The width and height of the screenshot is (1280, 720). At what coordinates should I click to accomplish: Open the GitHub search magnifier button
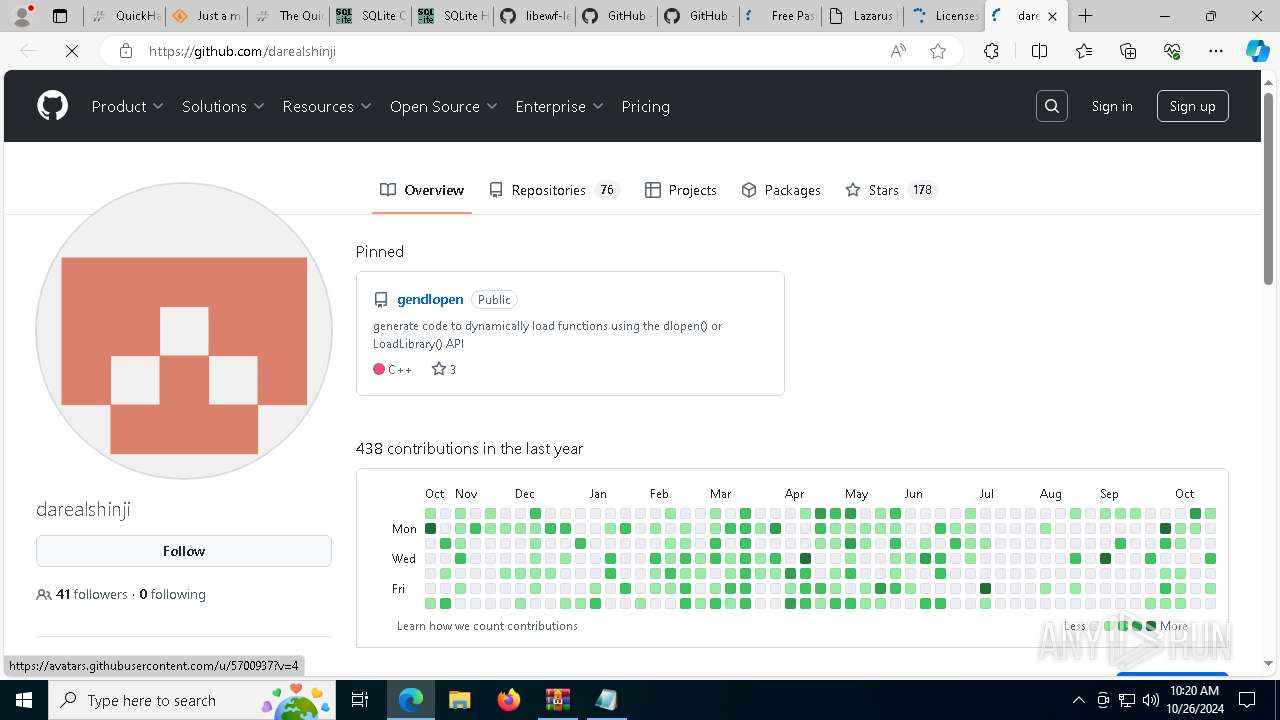click(1051, 106)
